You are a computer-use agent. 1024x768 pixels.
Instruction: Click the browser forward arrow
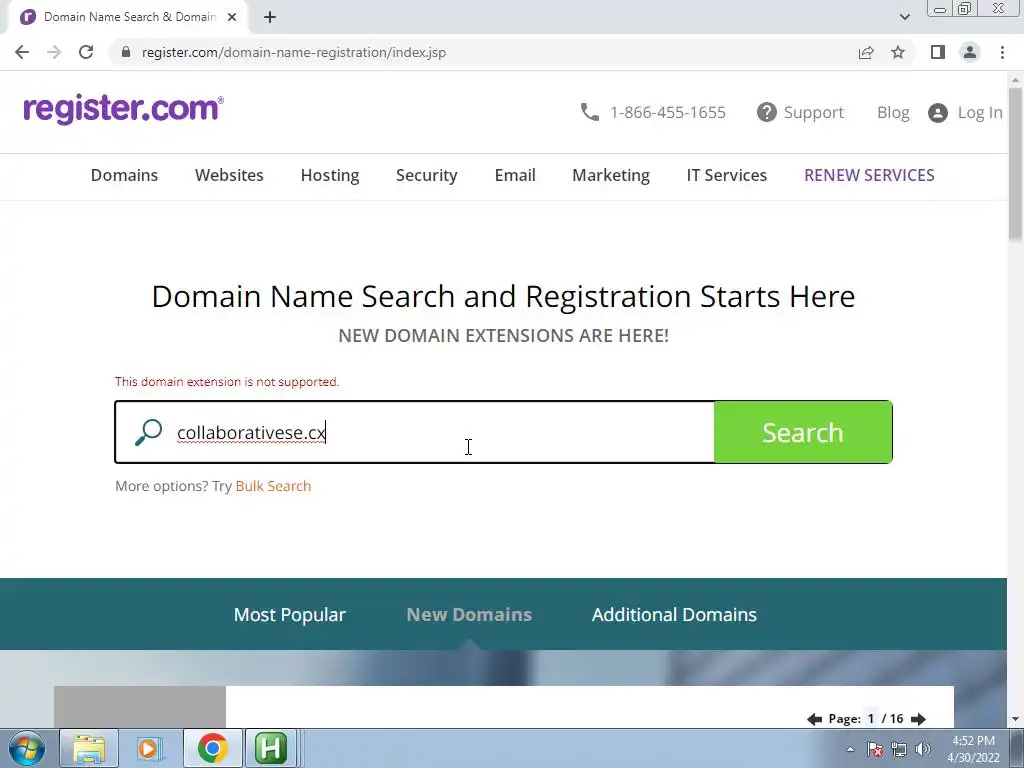(54, 52)
